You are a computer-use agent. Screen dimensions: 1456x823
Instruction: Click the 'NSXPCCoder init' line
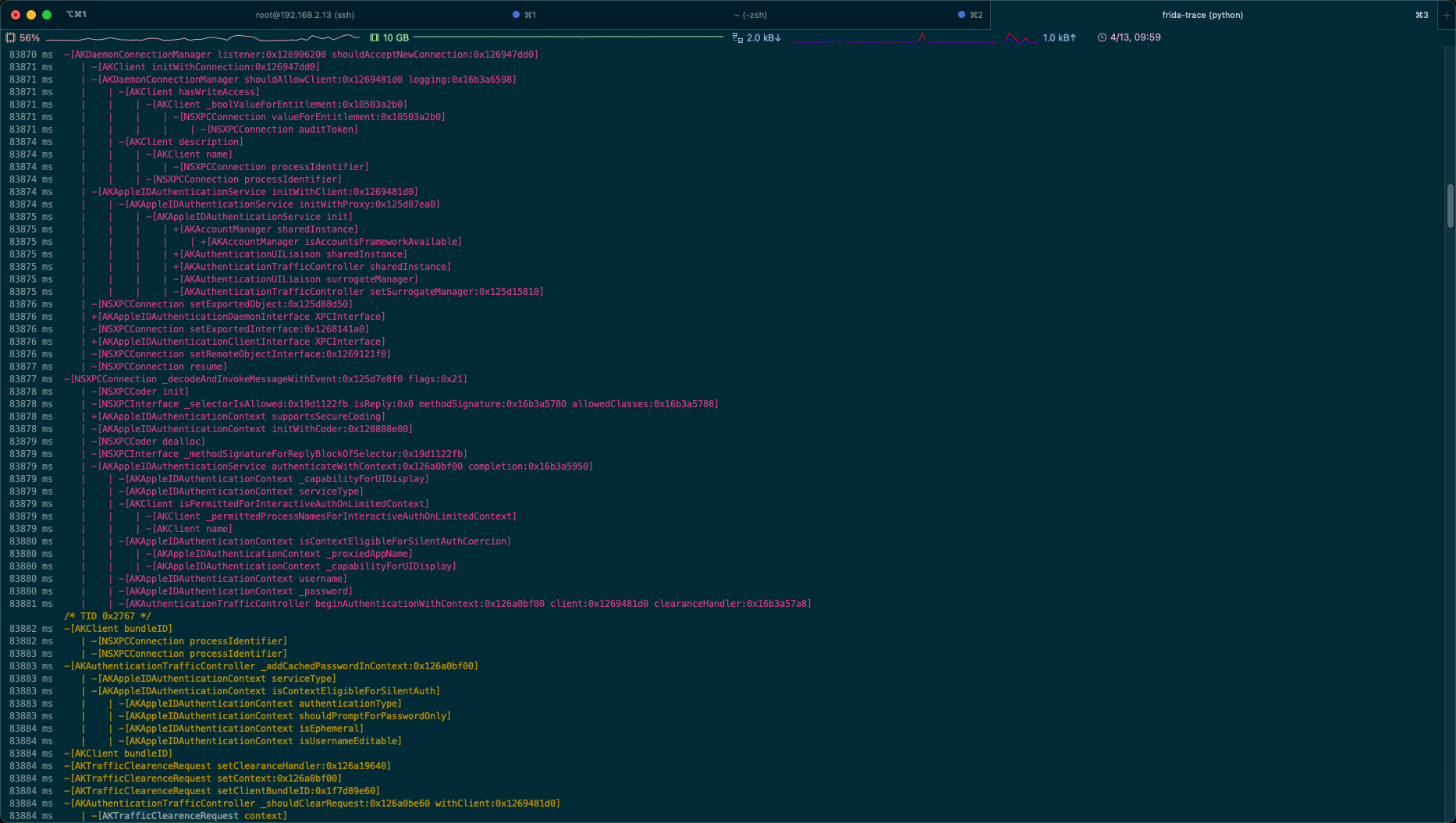click(x=140, y=392)
